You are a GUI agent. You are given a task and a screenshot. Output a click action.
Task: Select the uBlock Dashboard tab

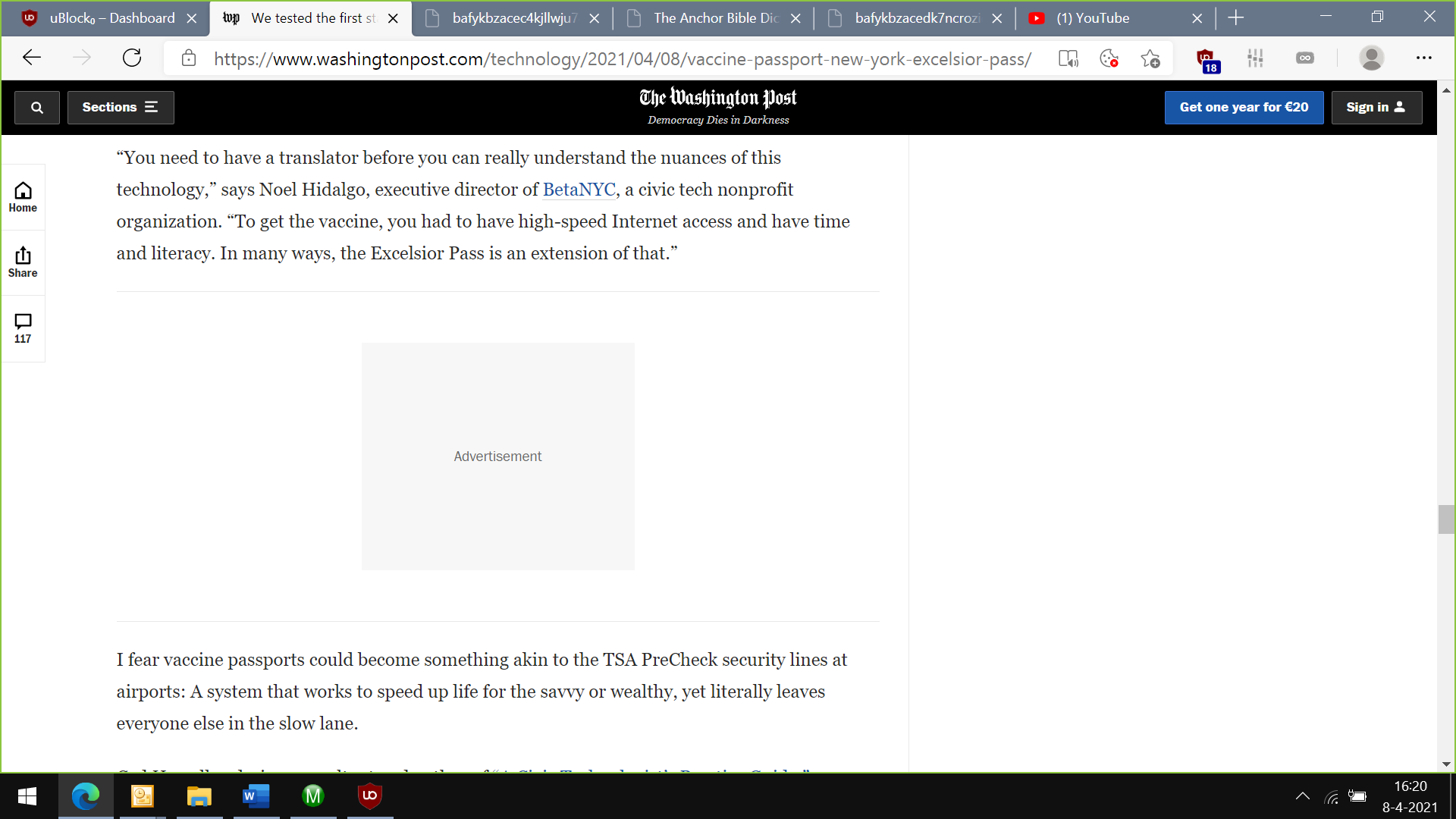(106, 18)
